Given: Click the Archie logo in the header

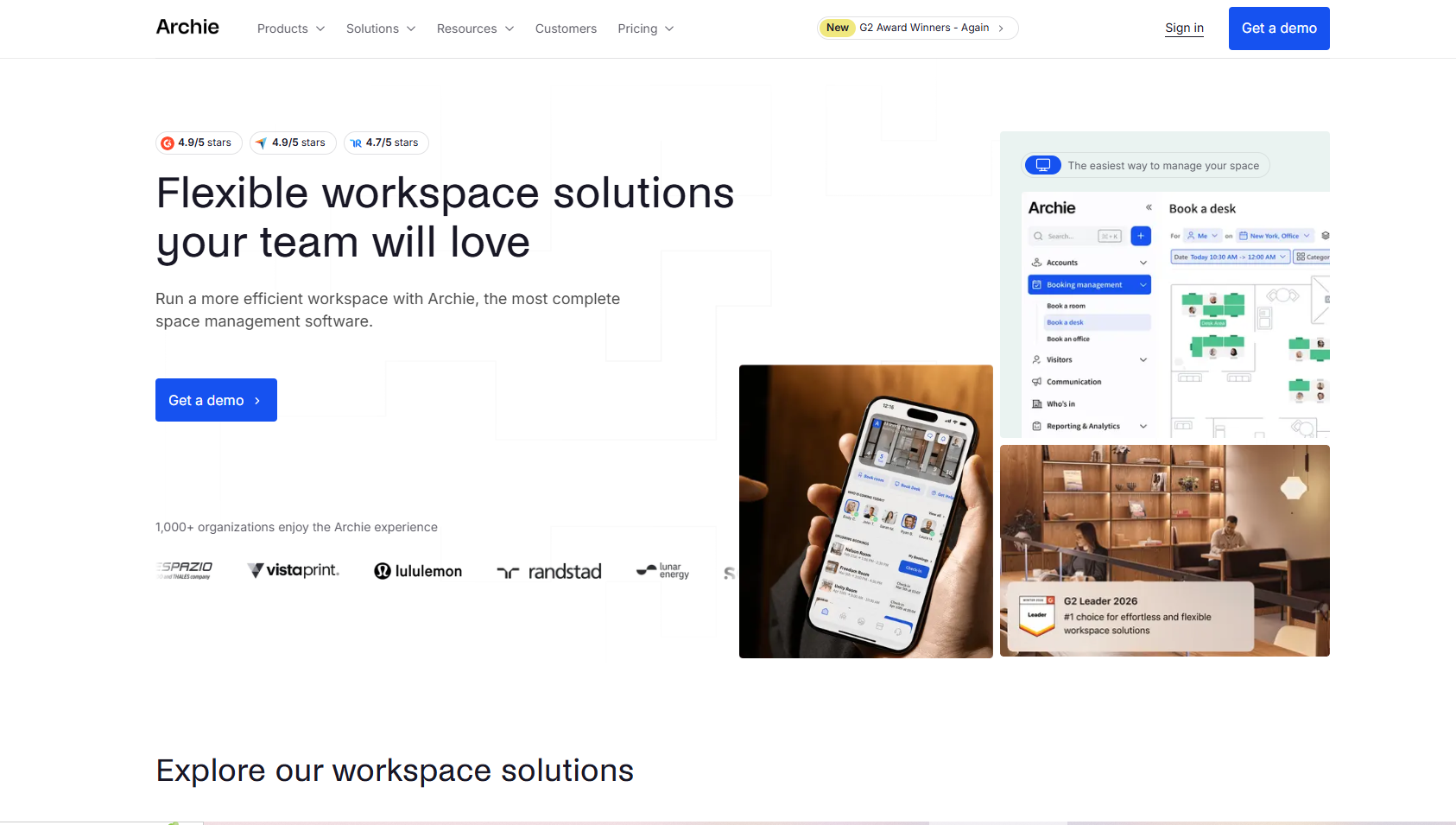Looking at the screenshot, I should coord(187,28).
